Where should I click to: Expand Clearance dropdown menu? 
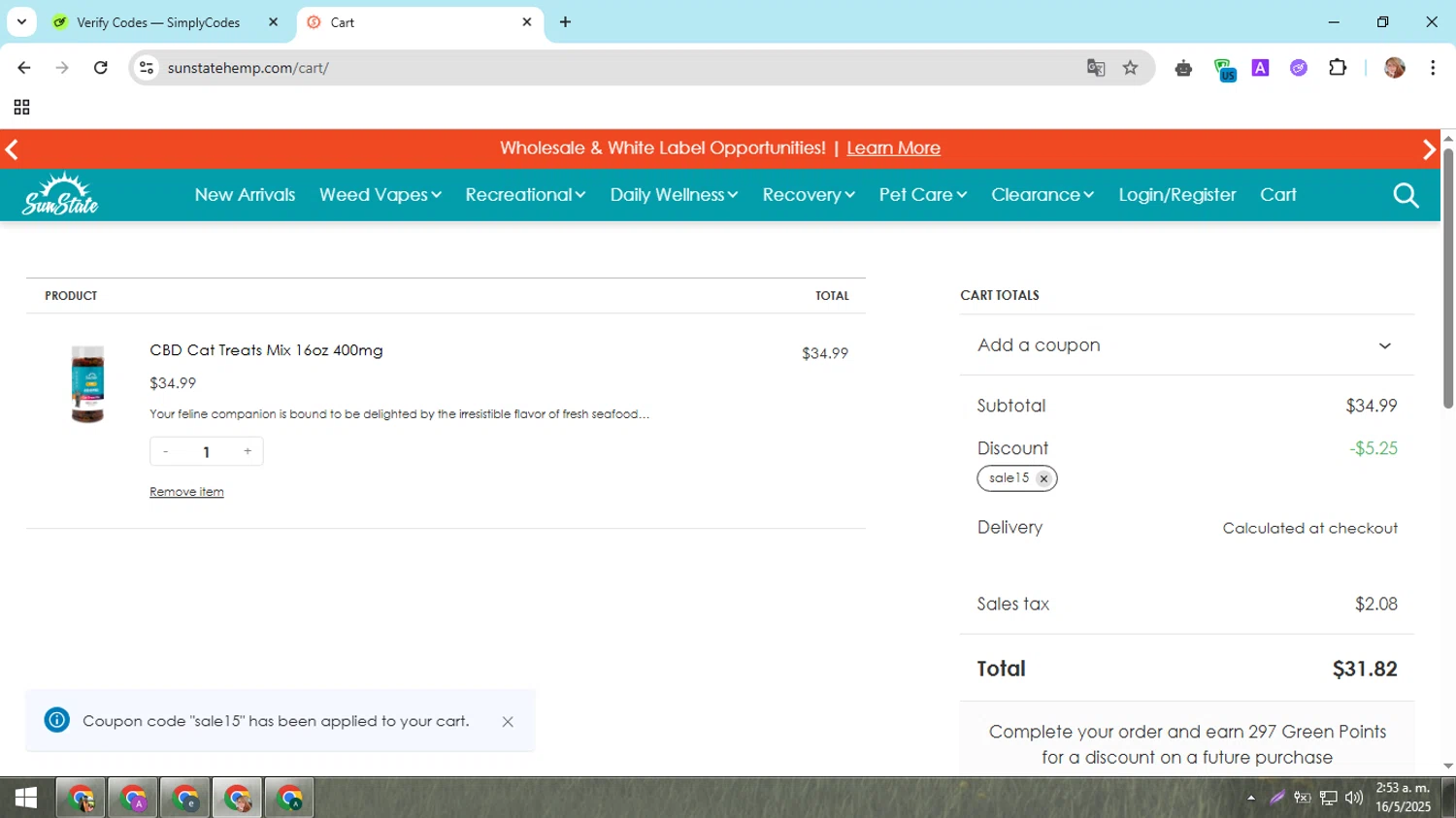tap(1042, 195)
